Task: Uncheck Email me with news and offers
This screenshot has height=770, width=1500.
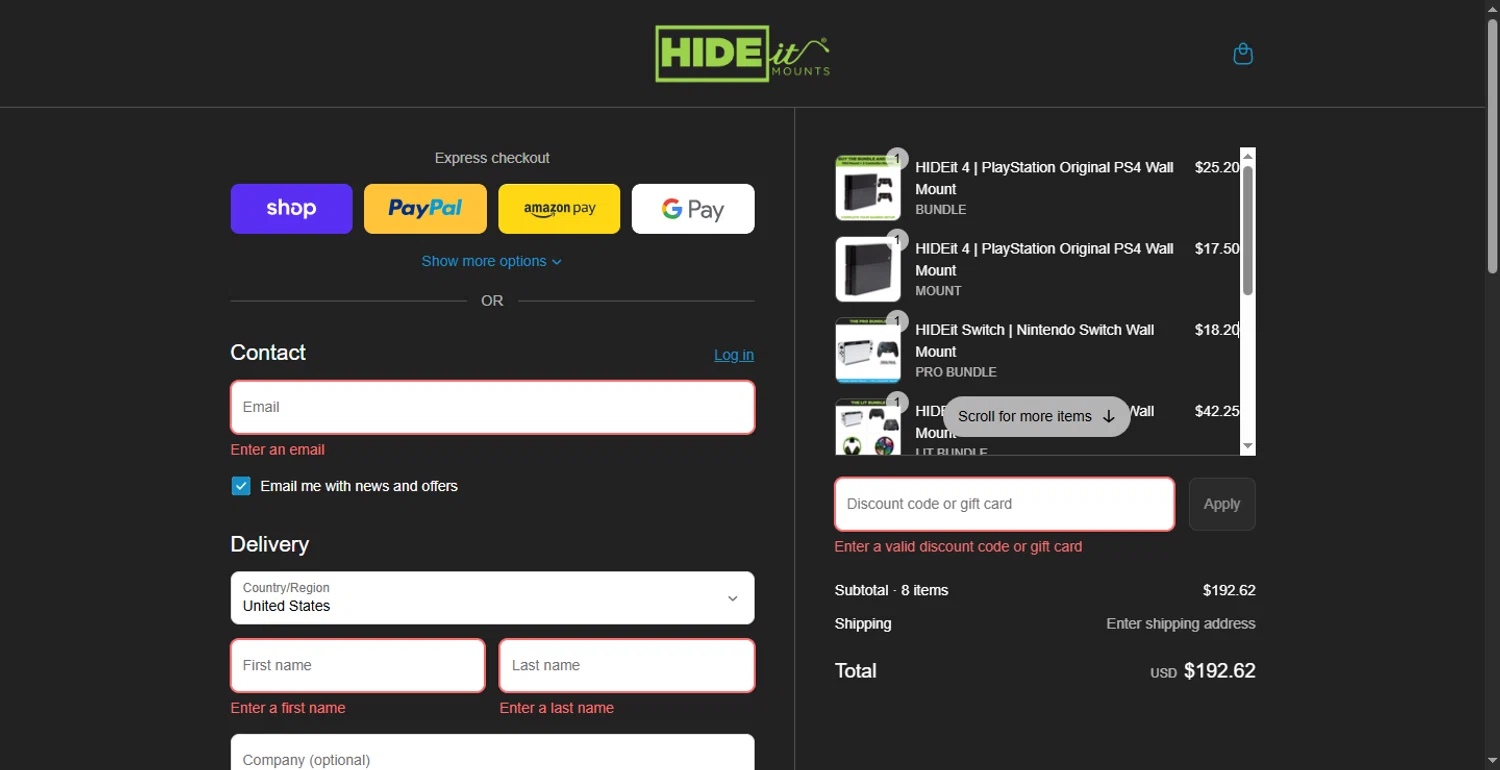Action: 241,486
